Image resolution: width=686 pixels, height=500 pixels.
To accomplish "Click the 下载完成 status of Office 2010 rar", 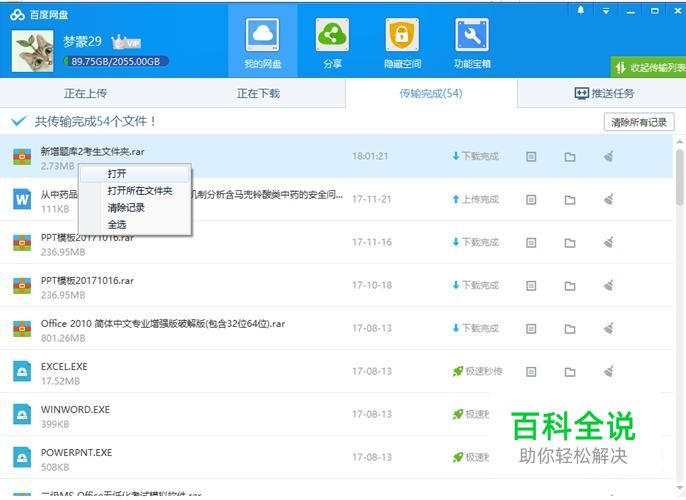I will point(475,328).
